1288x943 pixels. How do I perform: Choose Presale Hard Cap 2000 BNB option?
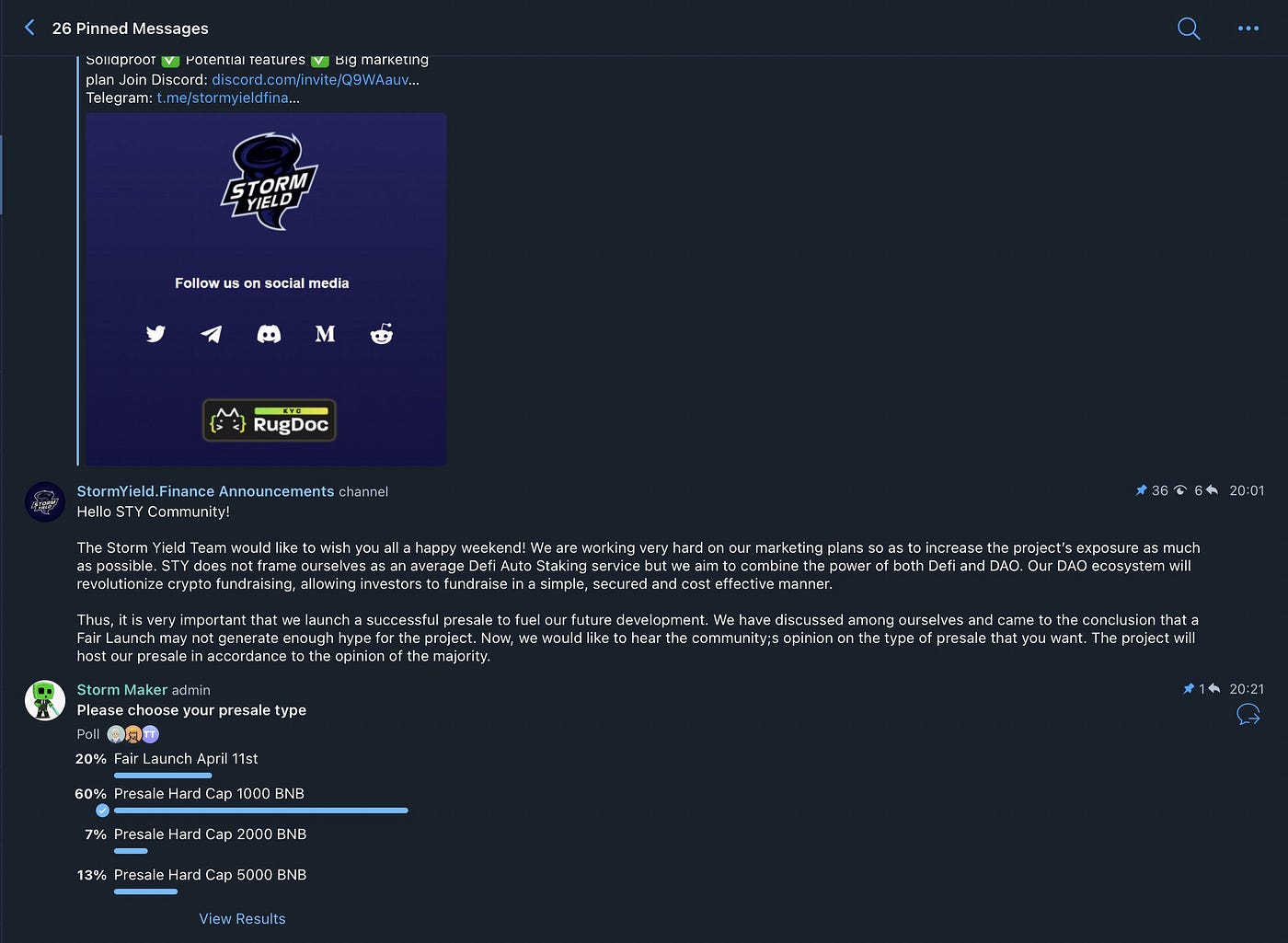click(x=210, y=834)
